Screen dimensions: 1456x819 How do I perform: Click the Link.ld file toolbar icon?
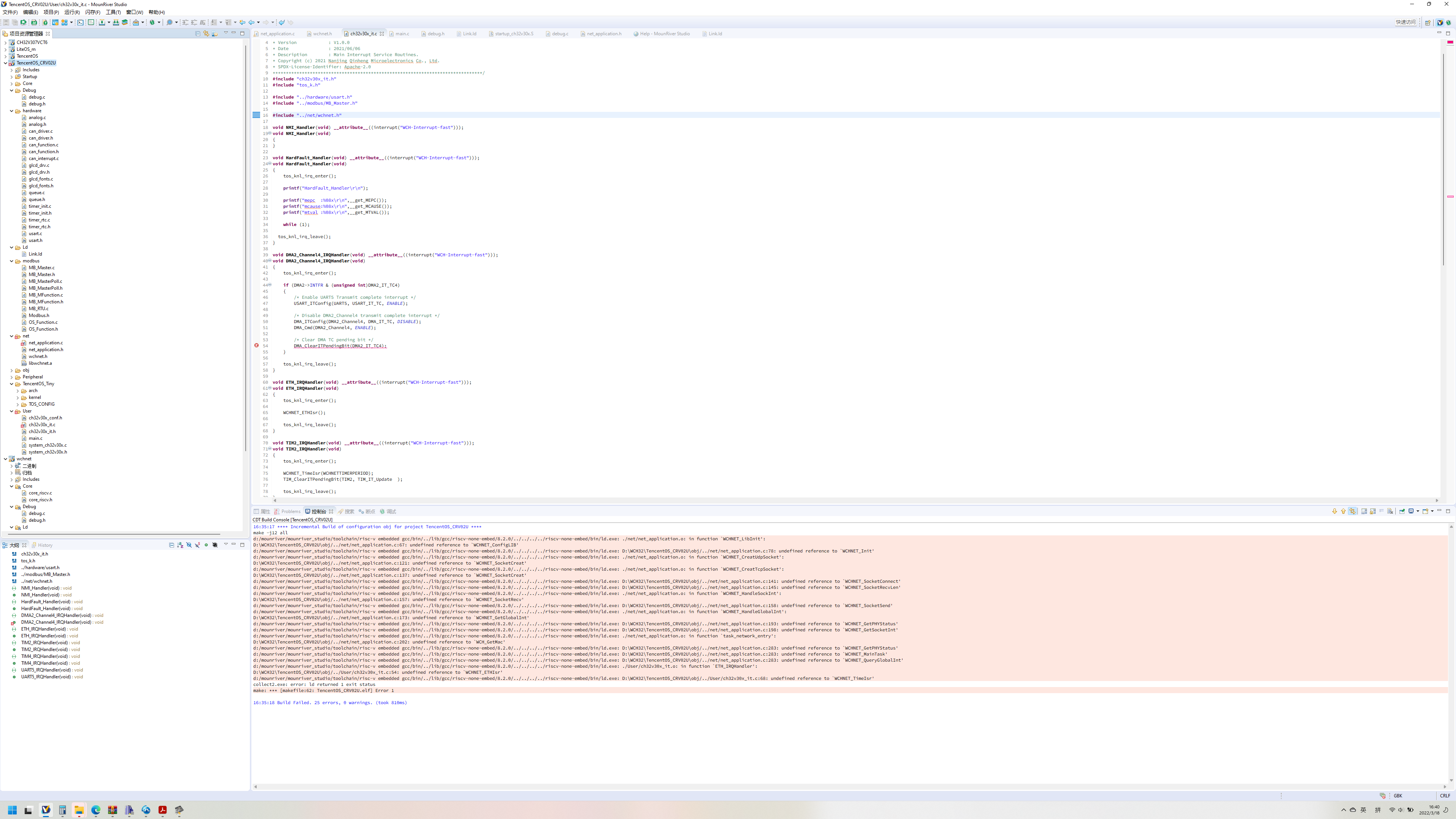pos(34,23)
